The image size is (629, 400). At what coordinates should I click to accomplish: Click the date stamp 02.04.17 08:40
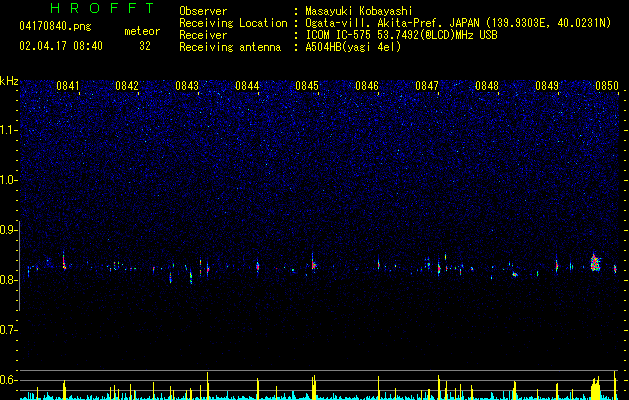[x=61, y=46]
